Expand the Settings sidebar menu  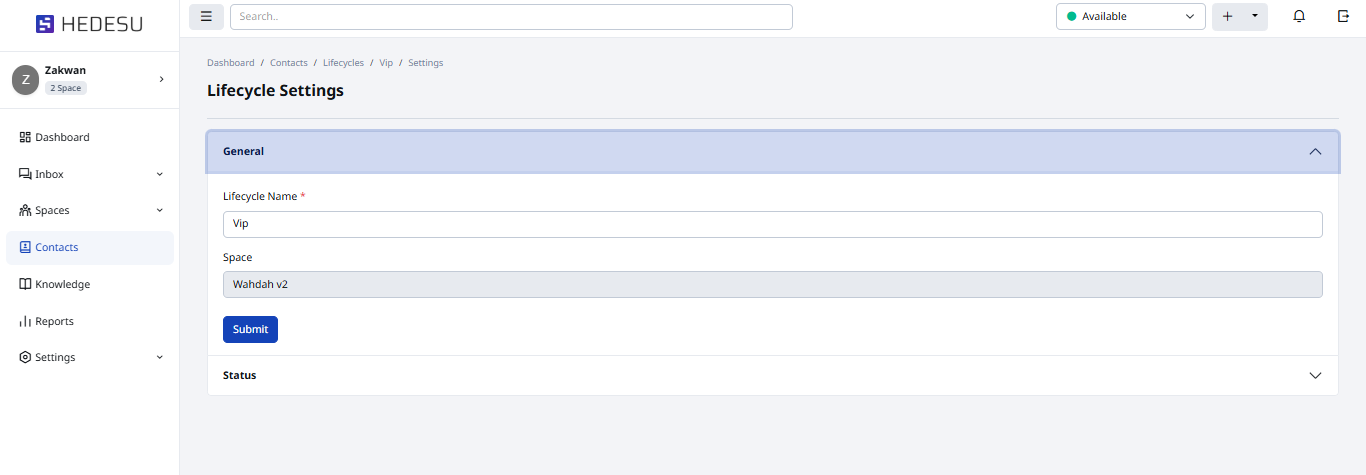(90, 357)
